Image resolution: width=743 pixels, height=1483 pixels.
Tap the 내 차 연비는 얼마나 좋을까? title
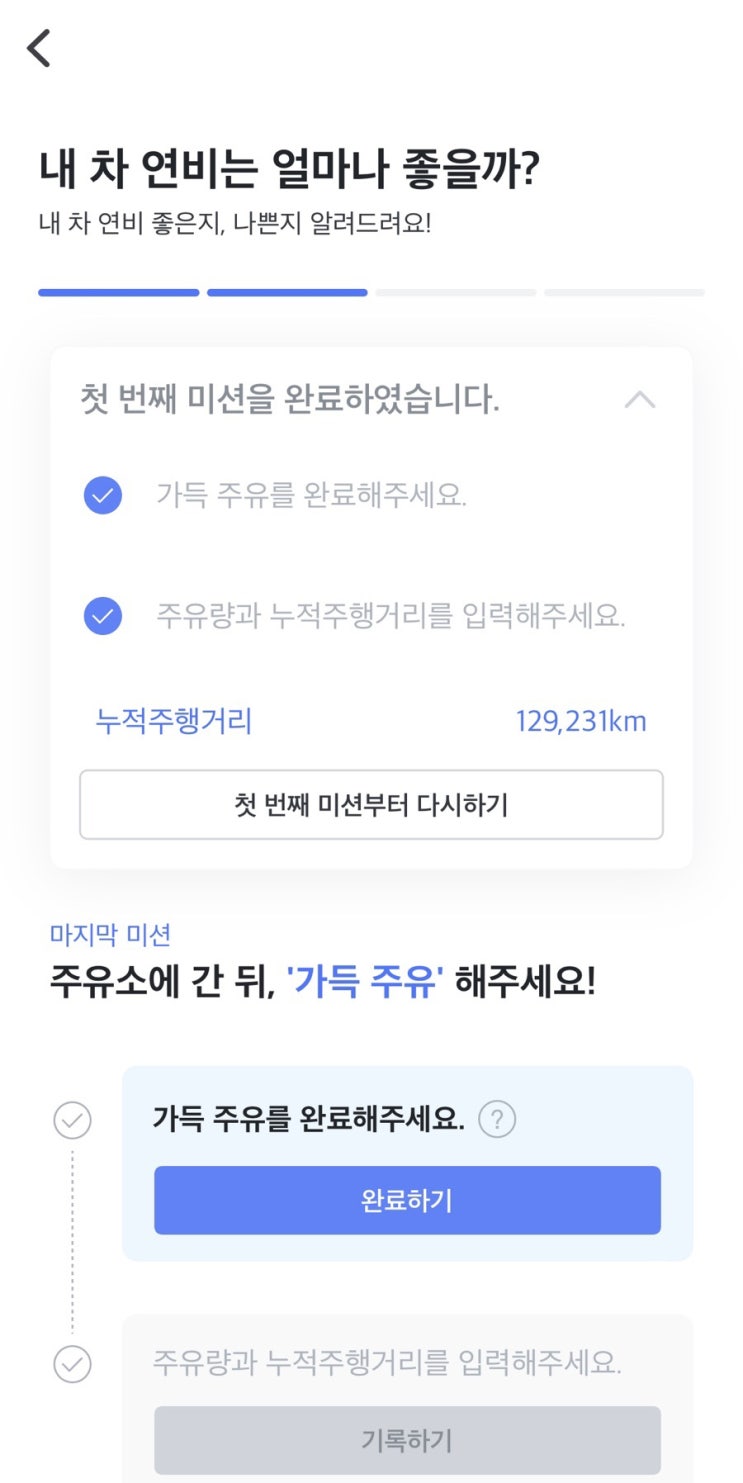tap(289, 170)
